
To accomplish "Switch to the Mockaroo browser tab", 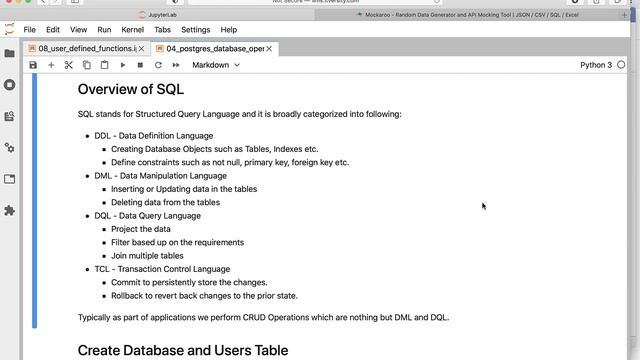I will [x=468, y=15].
